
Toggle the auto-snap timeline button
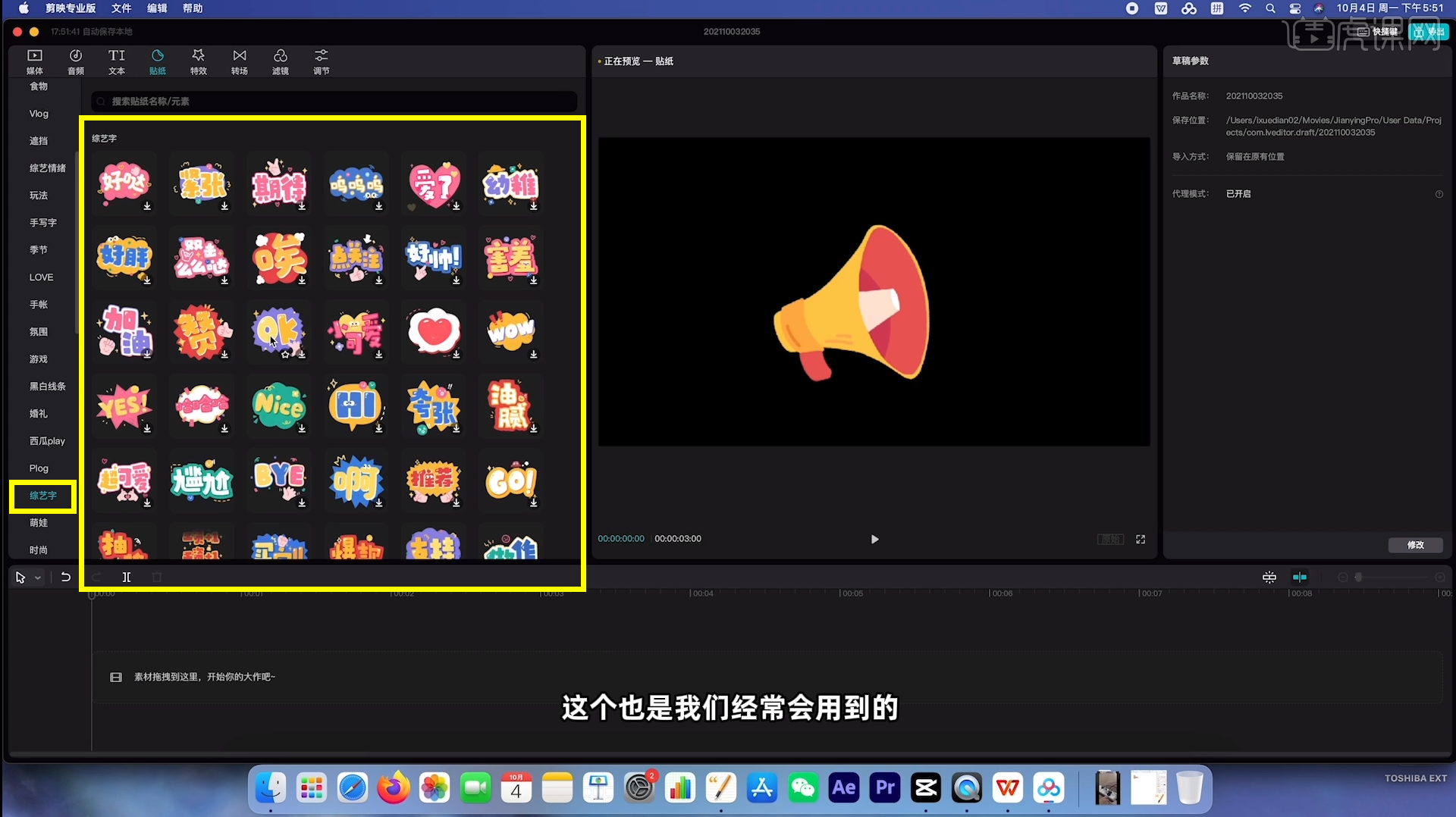point(1300,577)
